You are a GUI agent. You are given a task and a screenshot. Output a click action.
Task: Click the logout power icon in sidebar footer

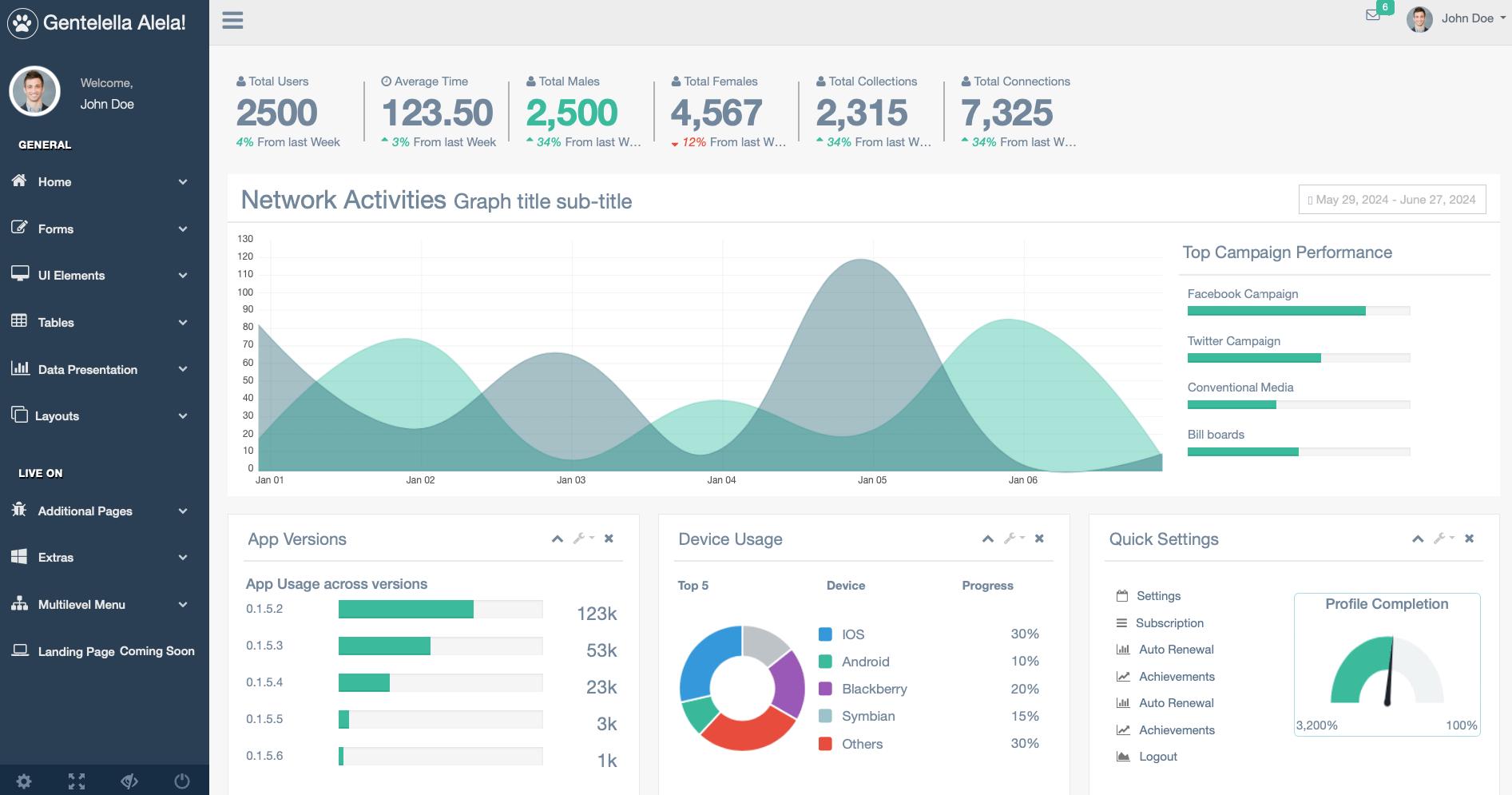[x=182, y=781]
